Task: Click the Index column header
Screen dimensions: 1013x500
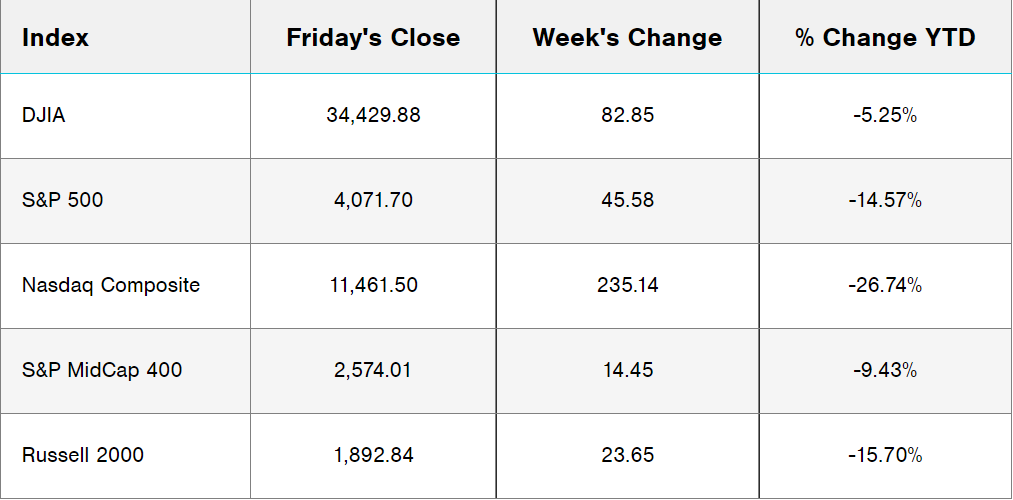Action: [x=55, y=38]
